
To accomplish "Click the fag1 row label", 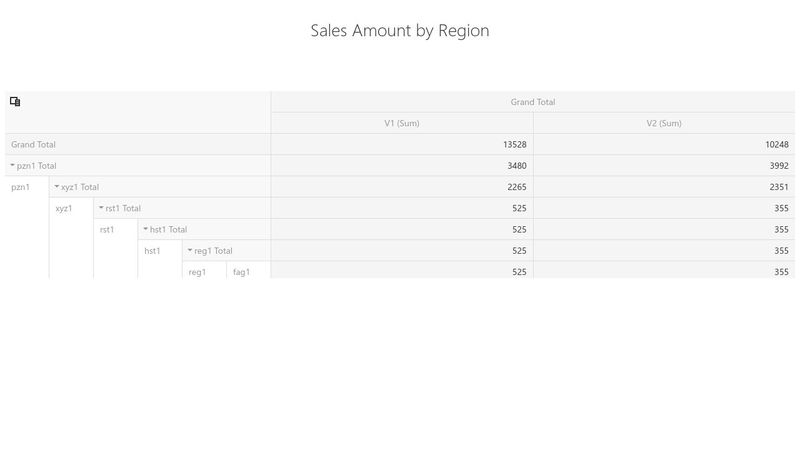I will click(241, 272).
